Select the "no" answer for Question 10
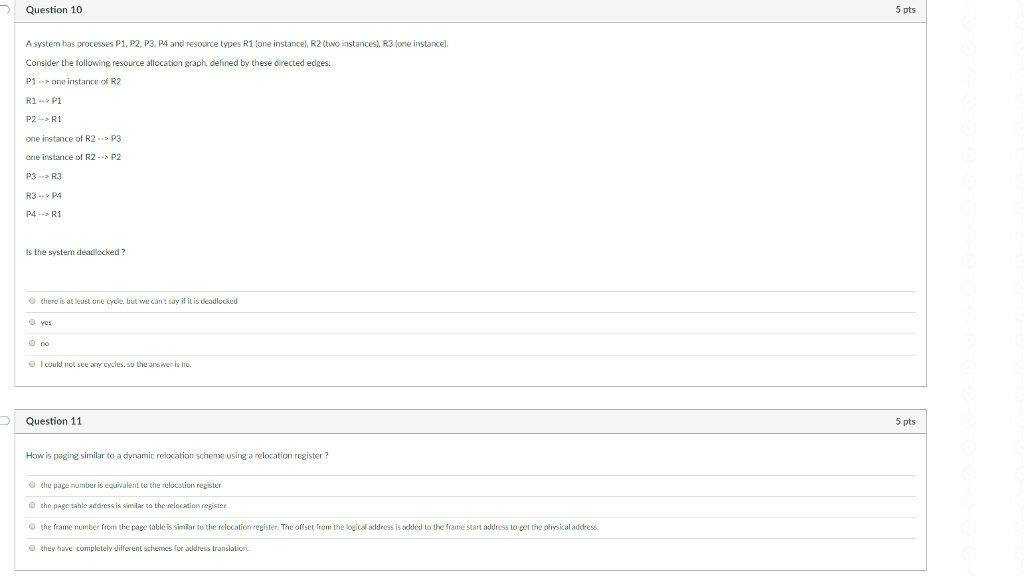 (32, 343)
